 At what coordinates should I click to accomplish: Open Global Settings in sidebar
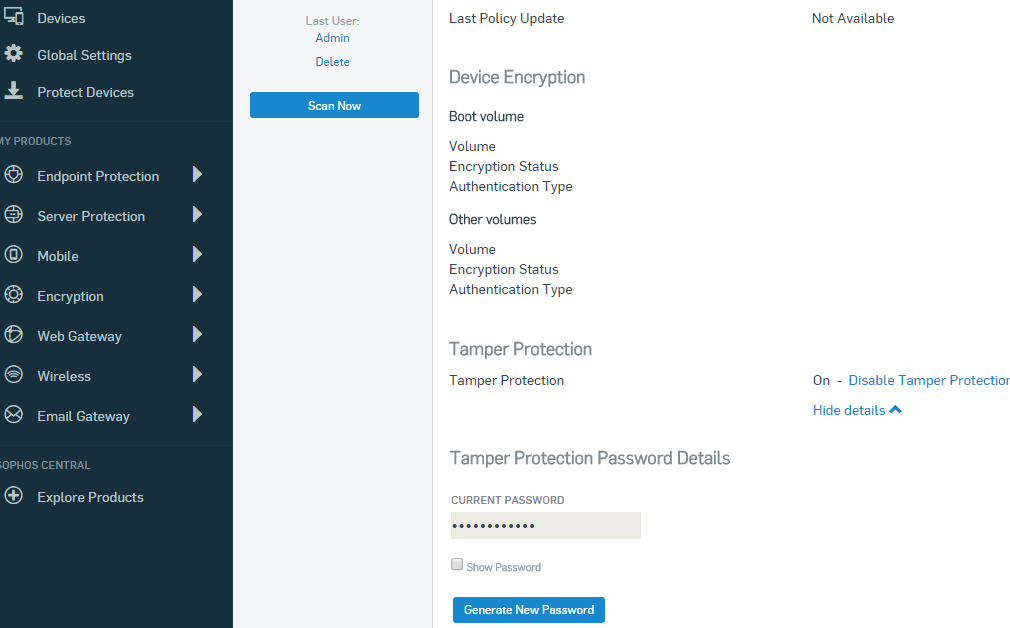point(84,55)
